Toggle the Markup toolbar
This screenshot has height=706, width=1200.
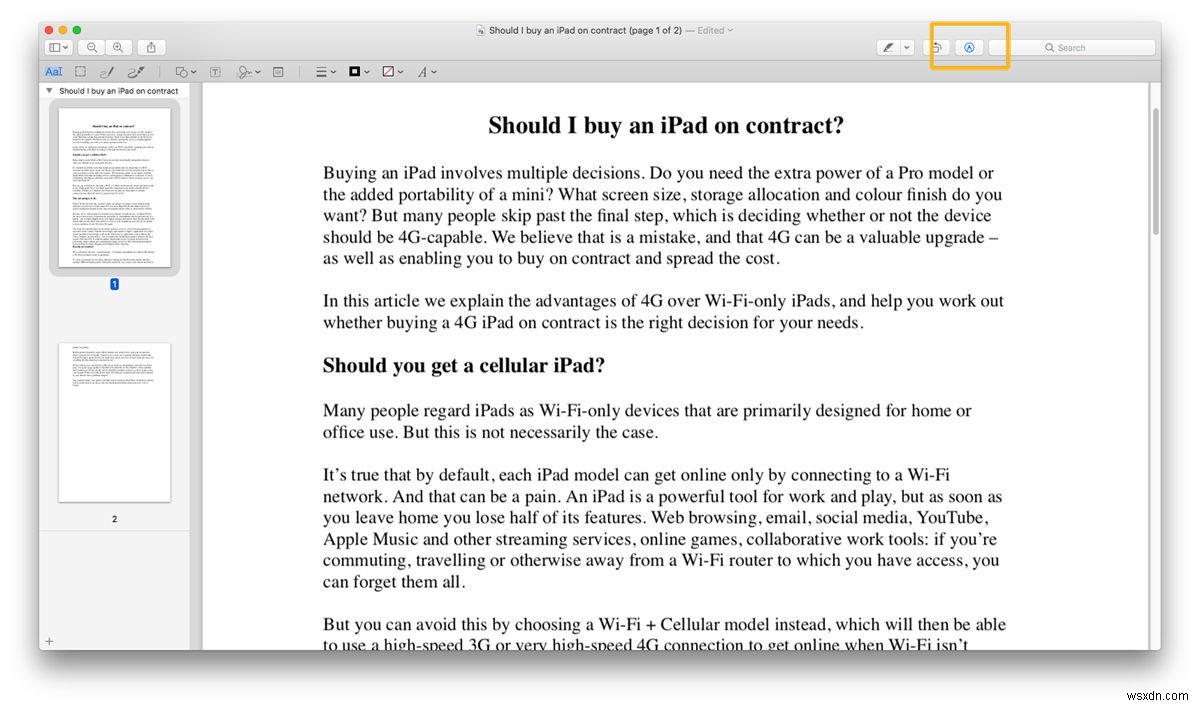coord(970,47)
